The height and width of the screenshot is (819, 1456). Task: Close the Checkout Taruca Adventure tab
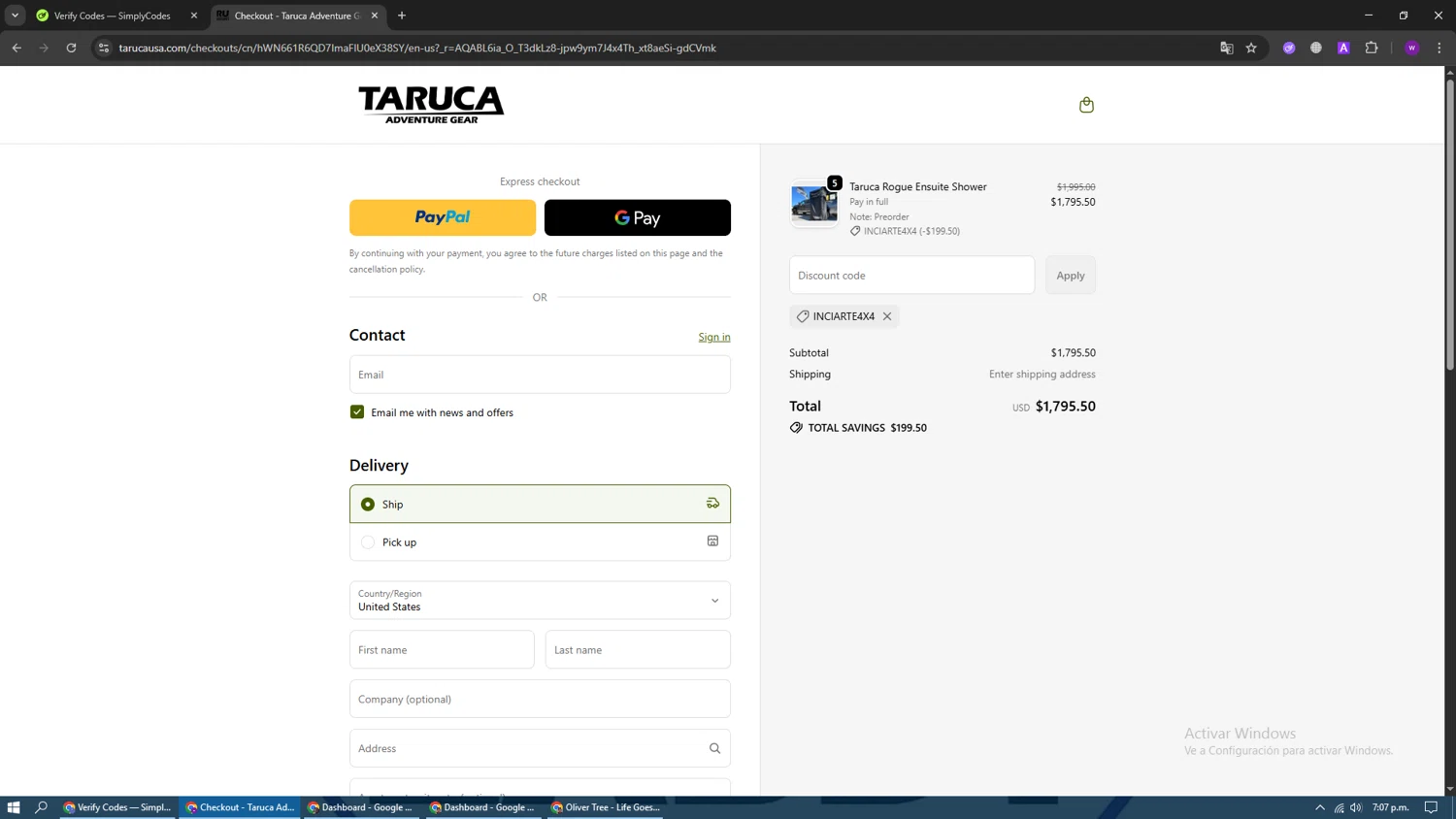[x=375, y=16]
